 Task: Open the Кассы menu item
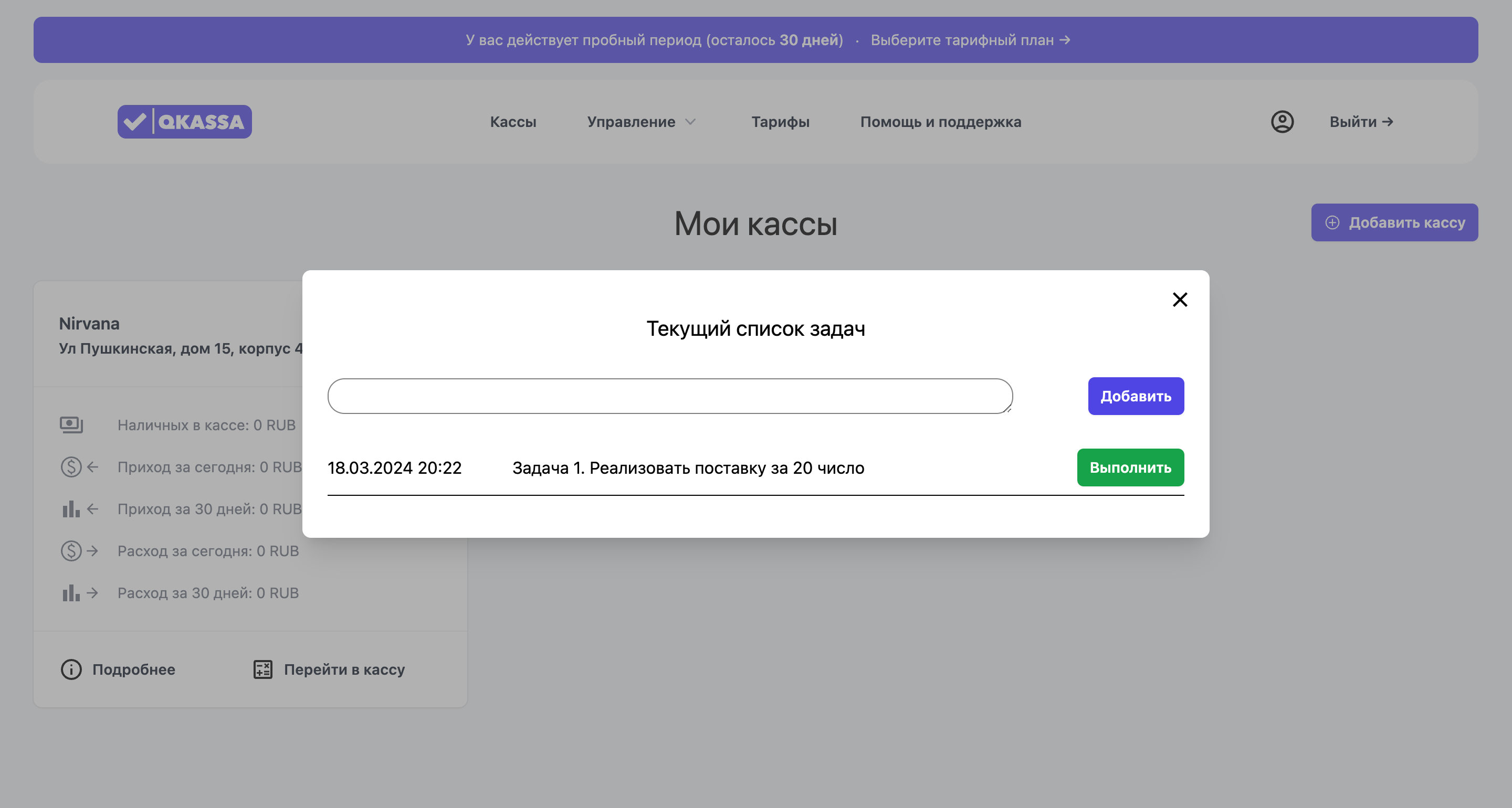(x=513, y=122)
